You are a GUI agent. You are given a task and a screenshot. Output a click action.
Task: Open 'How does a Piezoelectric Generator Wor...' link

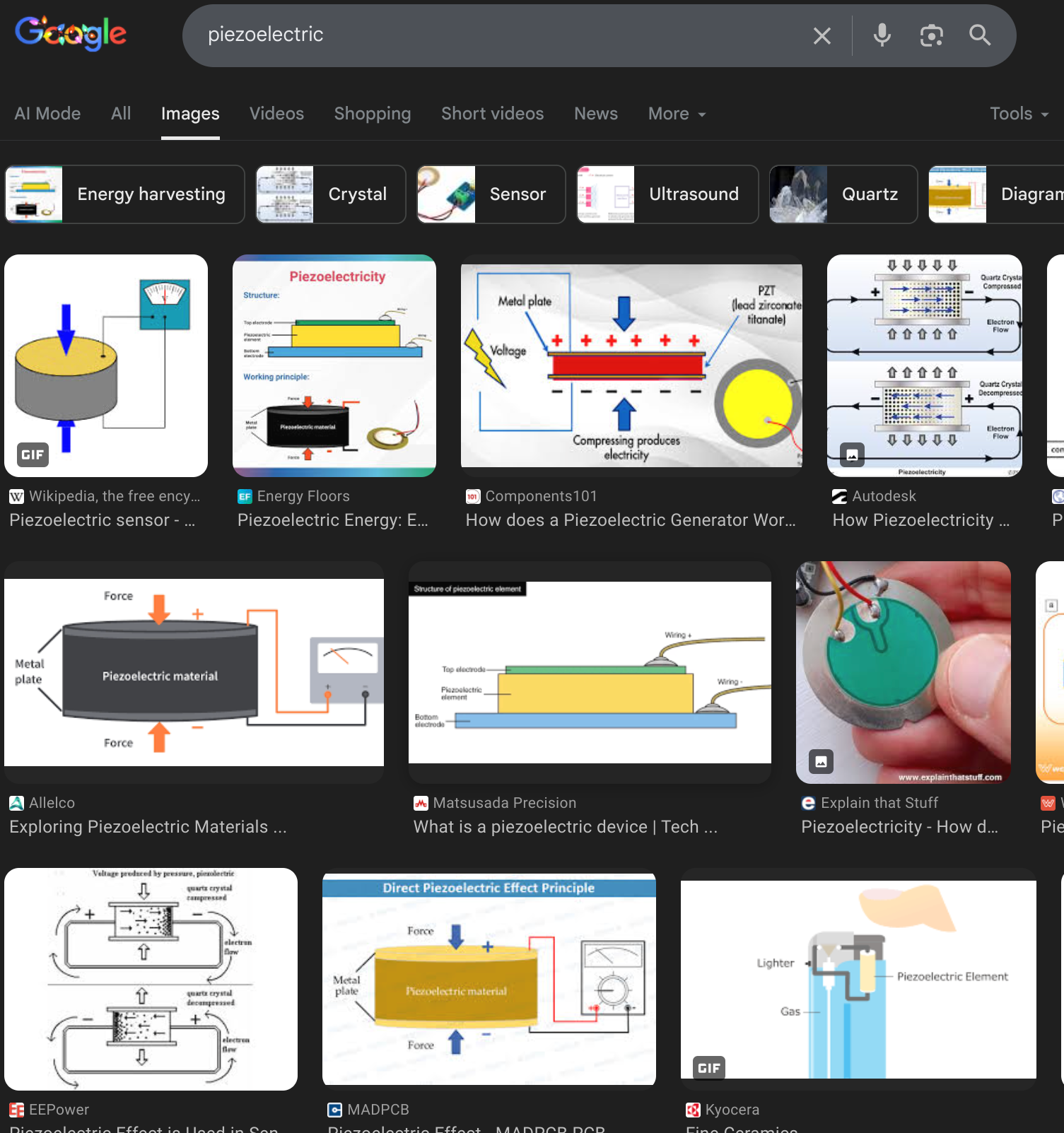631,520
